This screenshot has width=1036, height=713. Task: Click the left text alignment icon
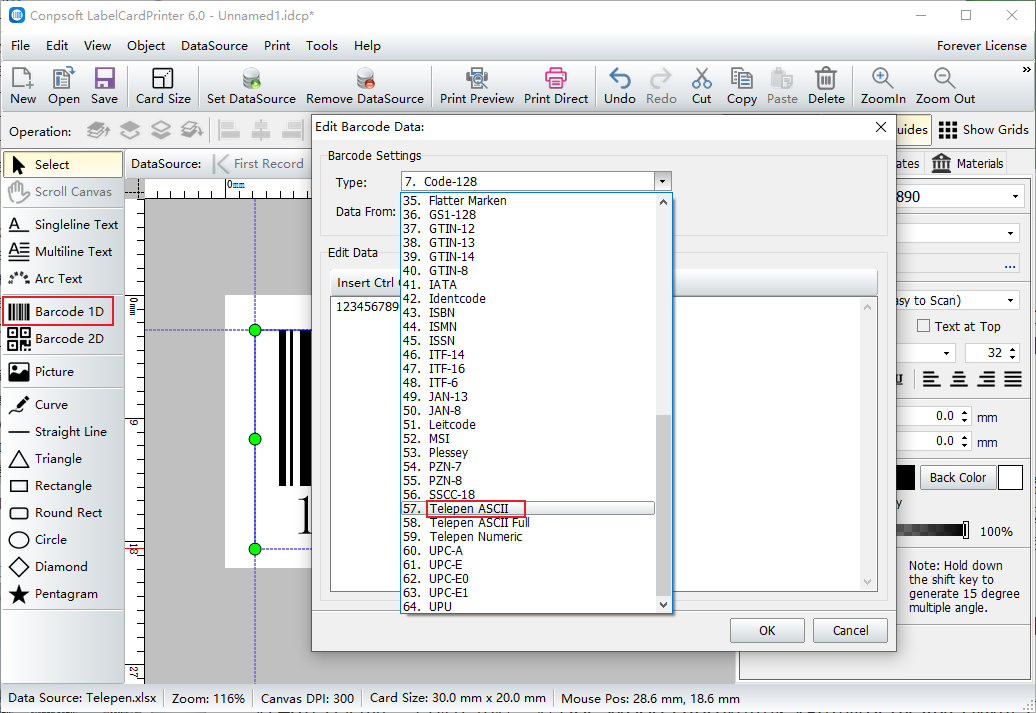point(932,379)
